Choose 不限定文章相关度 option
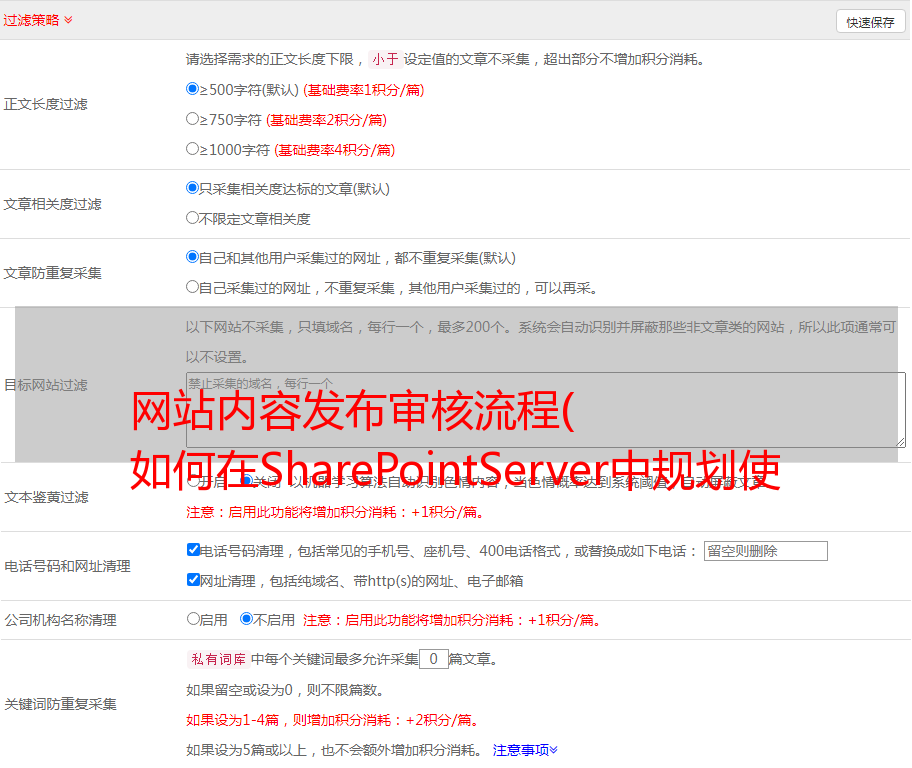The image size is (912, 768). click(193, 218)
